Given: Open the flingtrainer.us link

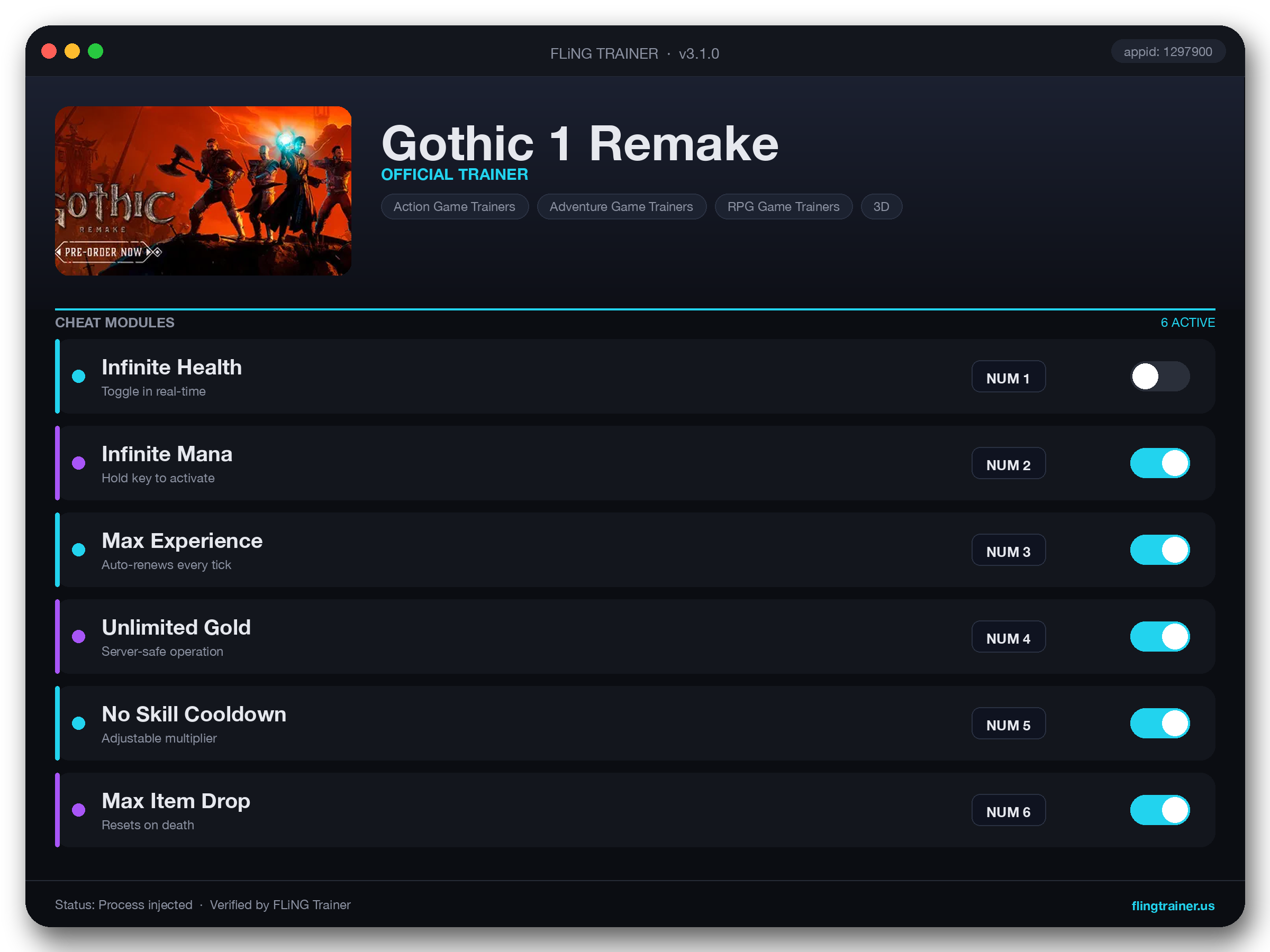Looking at the screenshot, I should click(1173, 905).
